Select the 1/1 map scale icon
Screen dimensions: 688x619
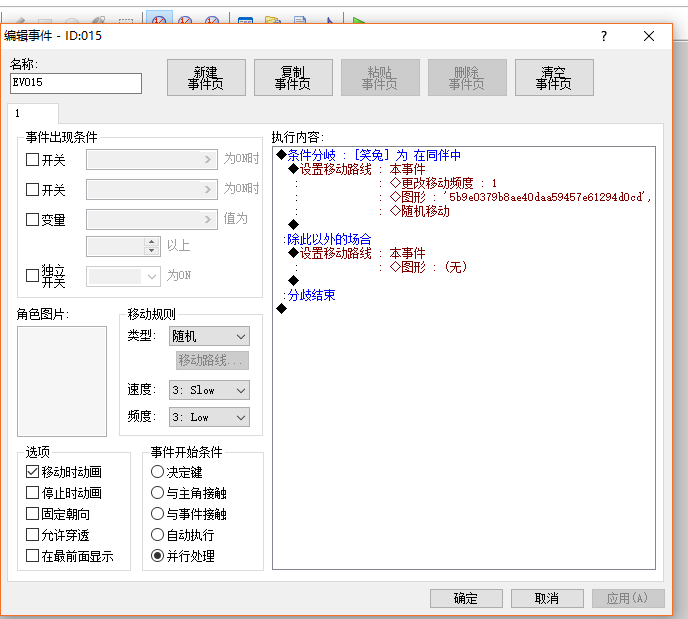[159, 20]
